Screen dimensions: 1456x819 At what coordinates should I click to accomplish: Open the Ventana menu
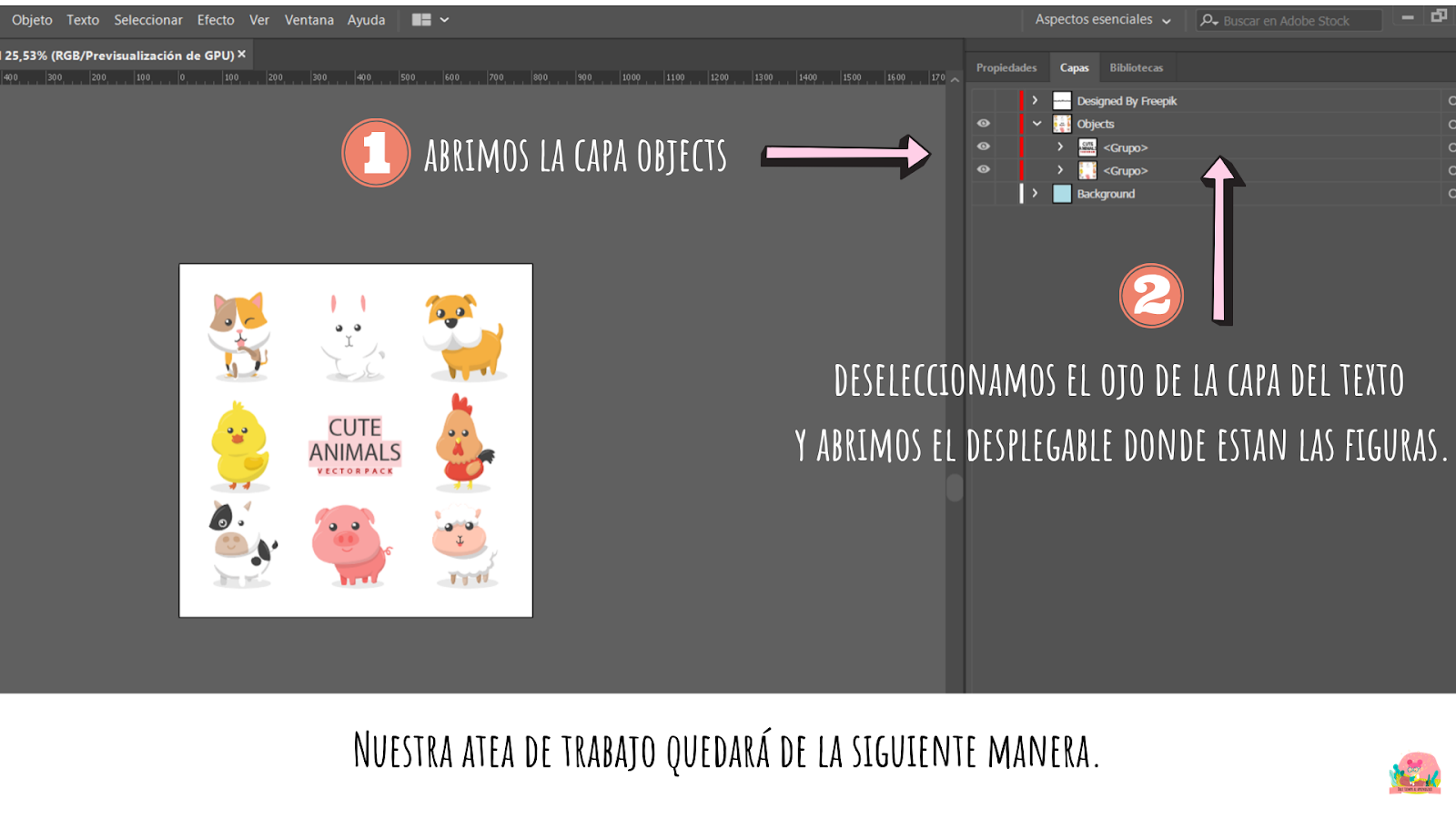308,19
